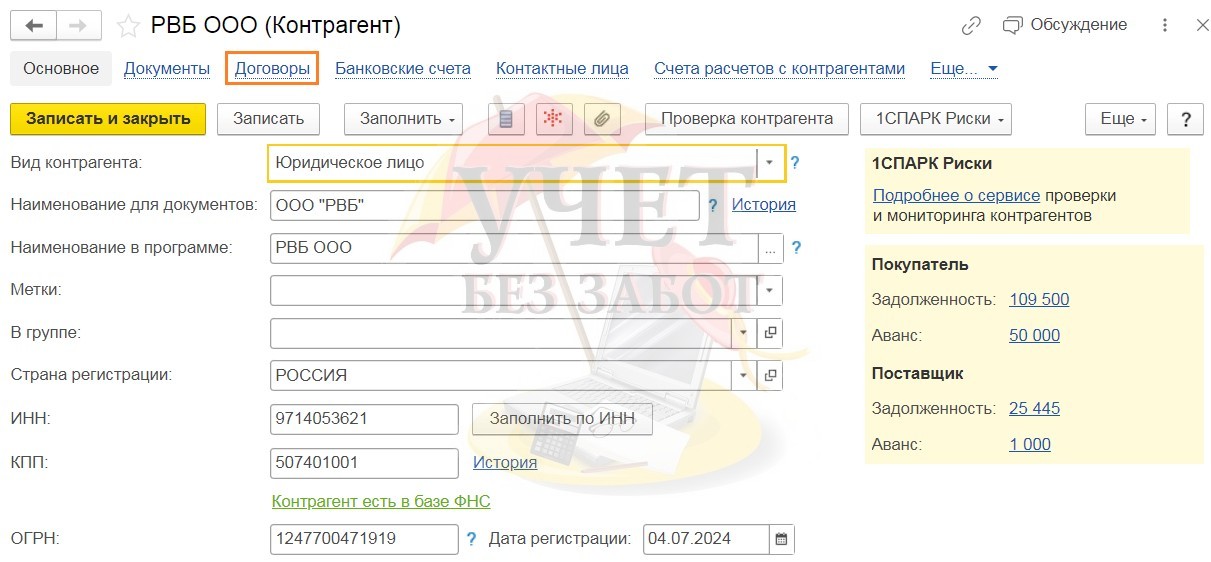Expand Вид контрагента dropdown arrow
The height and width of the screenshot is (562, 1211).
[x=770, y=163]
